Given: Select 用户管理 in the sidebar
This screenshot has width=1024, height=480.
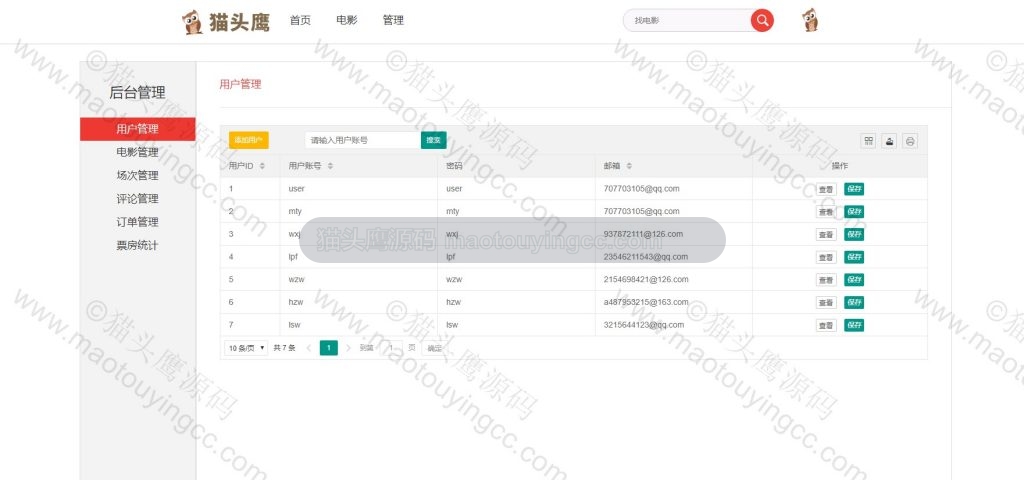Looking at the screenshot, I should click(138, 129).
